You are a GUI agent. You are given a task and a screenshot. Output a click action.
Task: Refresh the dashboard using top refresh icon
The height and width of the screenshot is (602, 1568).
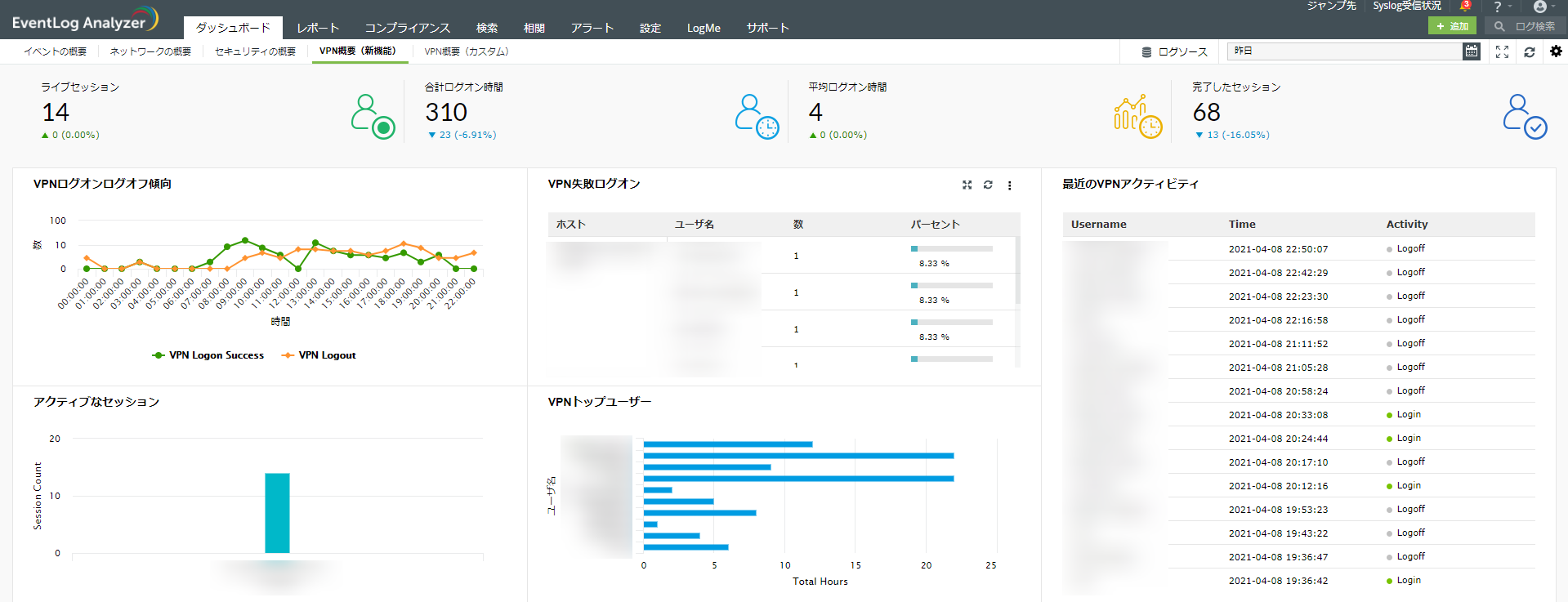point(1529,51)
